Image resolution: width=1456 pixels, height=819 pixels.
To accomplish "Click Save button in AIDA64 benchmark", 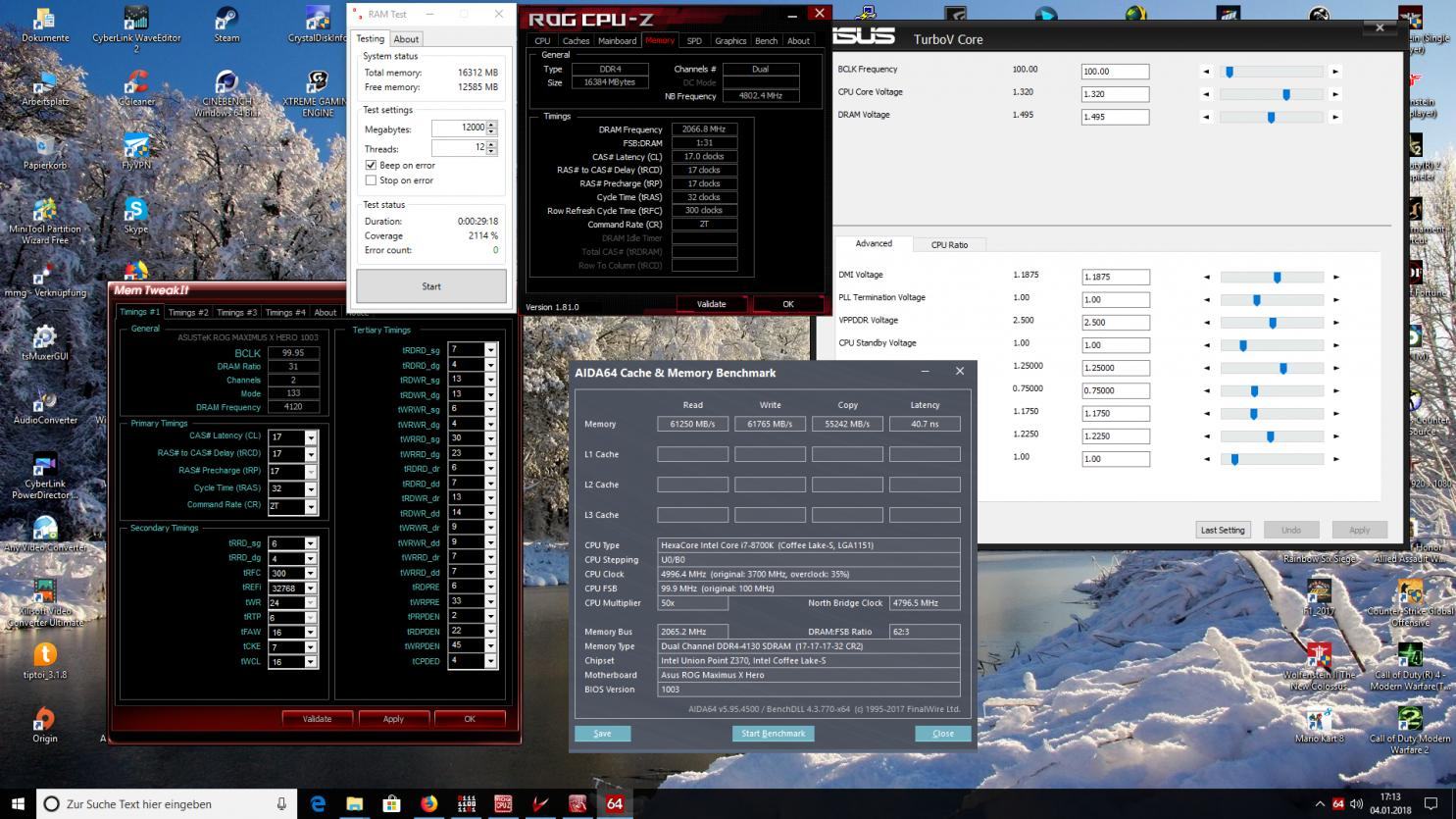I will tap(602, 733).
